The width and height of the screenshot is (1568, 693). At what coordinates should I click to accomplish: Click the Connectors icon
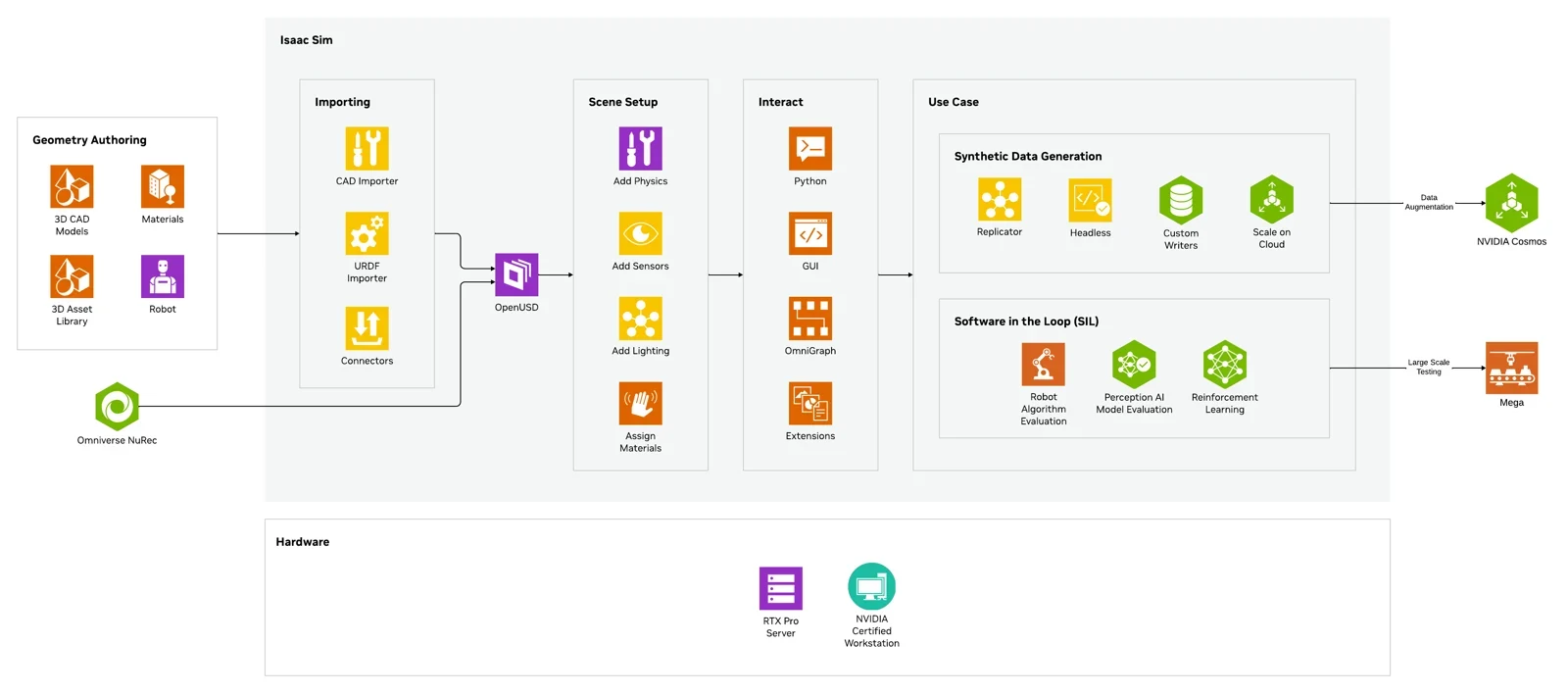367,328
